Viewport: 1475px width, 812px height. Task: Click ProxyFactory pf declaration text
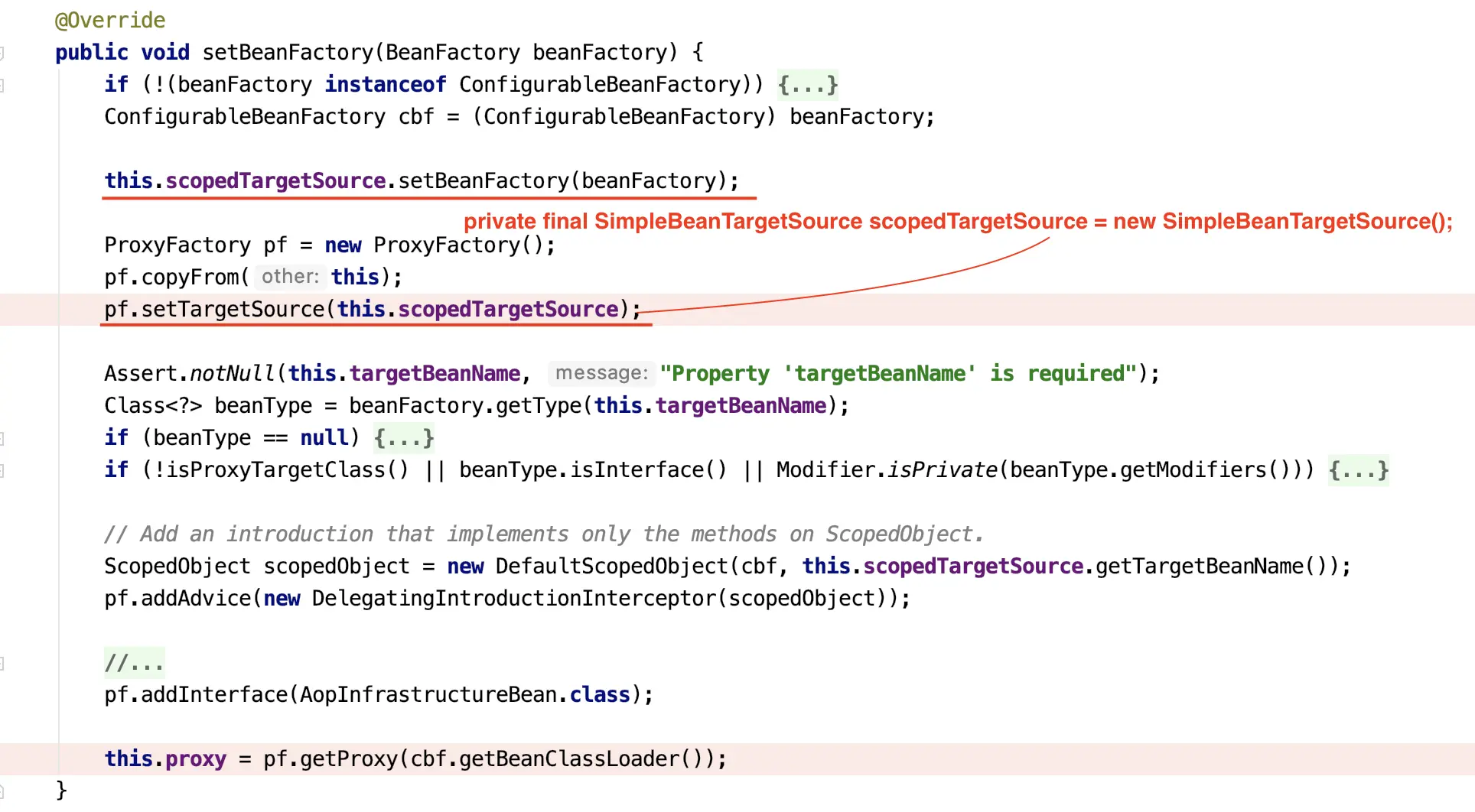(x=196, y=245)
